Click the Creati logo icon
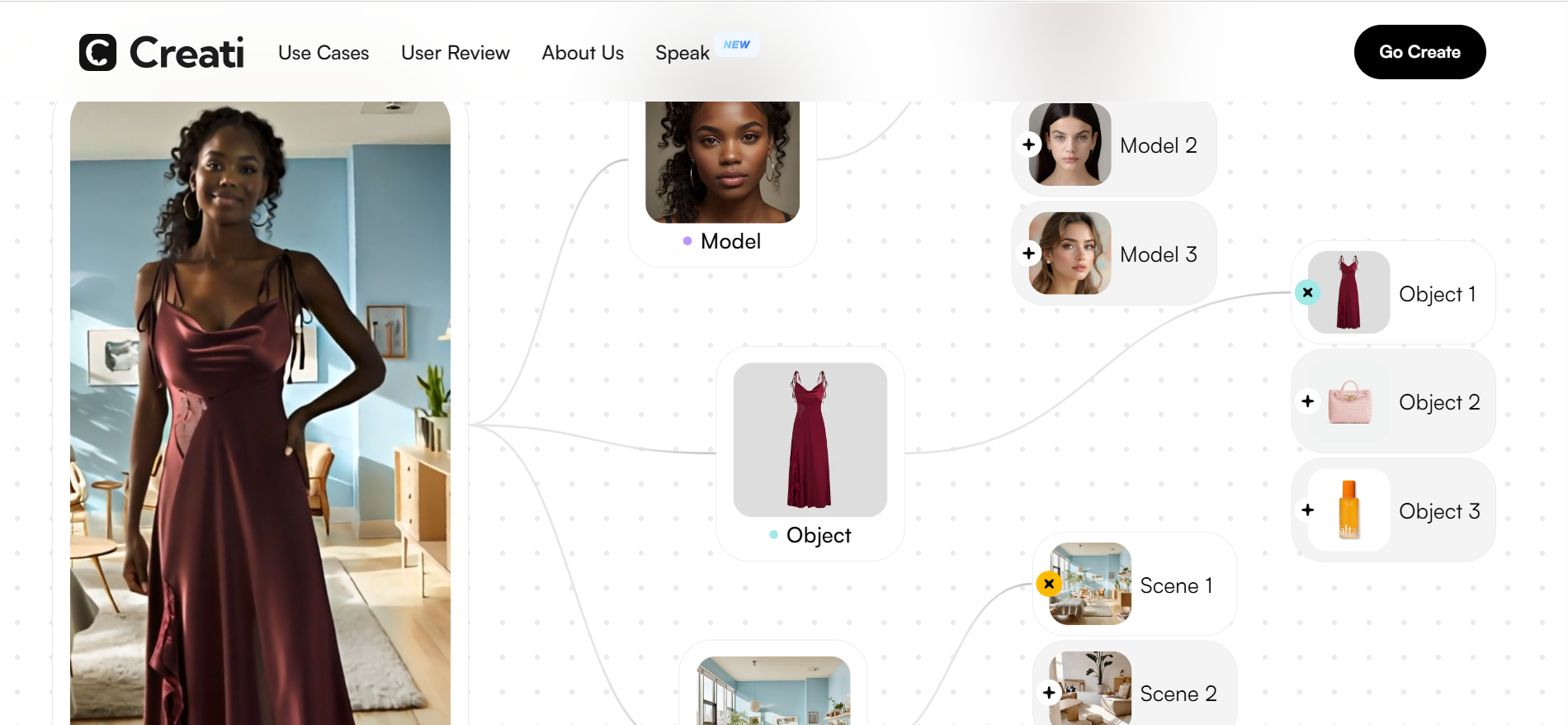Screen dimensions: 1568x725 pyautogui.click(x=97, y=52)
